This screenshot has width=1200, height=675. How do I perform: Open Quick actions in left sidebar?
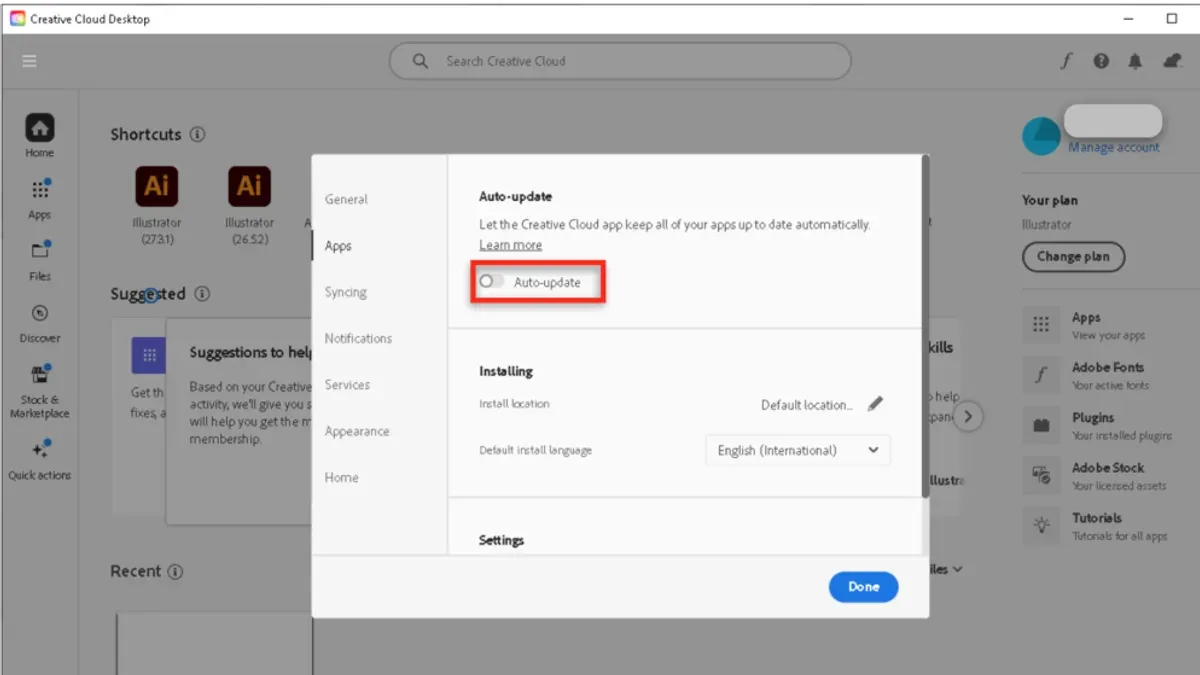(x=39, y=459)
